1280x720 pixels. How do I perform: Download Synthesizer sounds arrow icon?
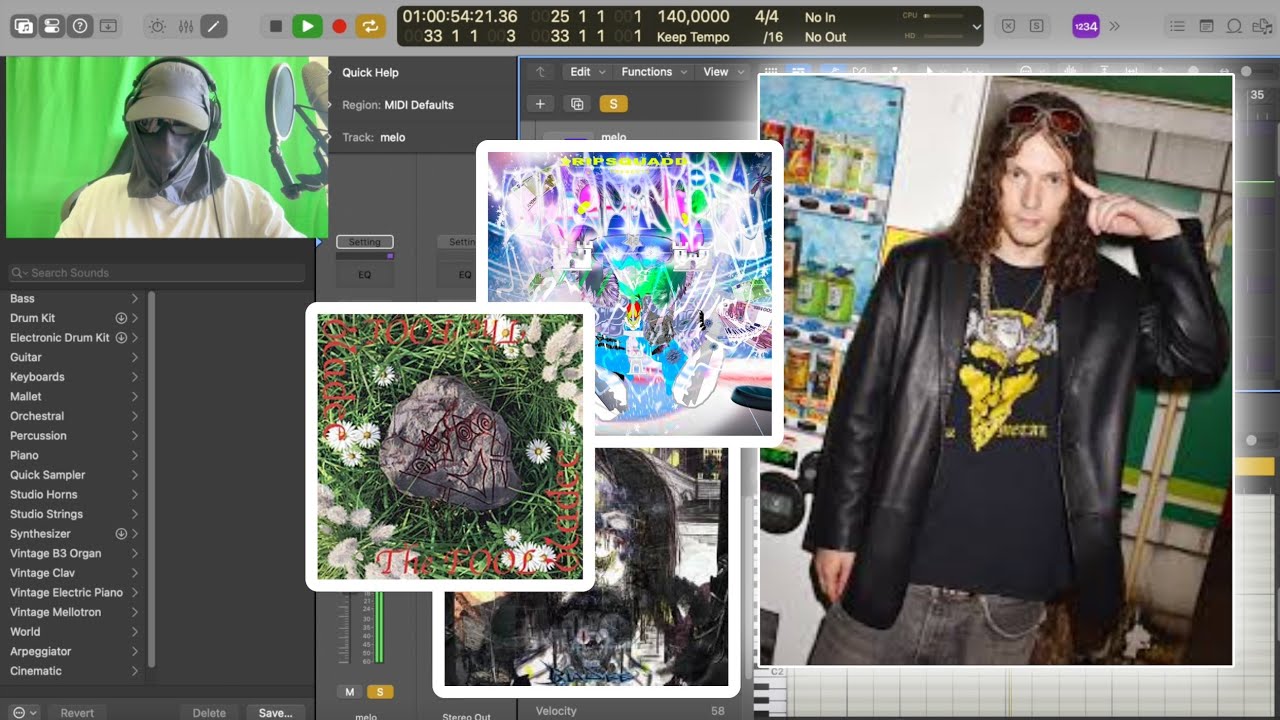(x=121, y=534)
